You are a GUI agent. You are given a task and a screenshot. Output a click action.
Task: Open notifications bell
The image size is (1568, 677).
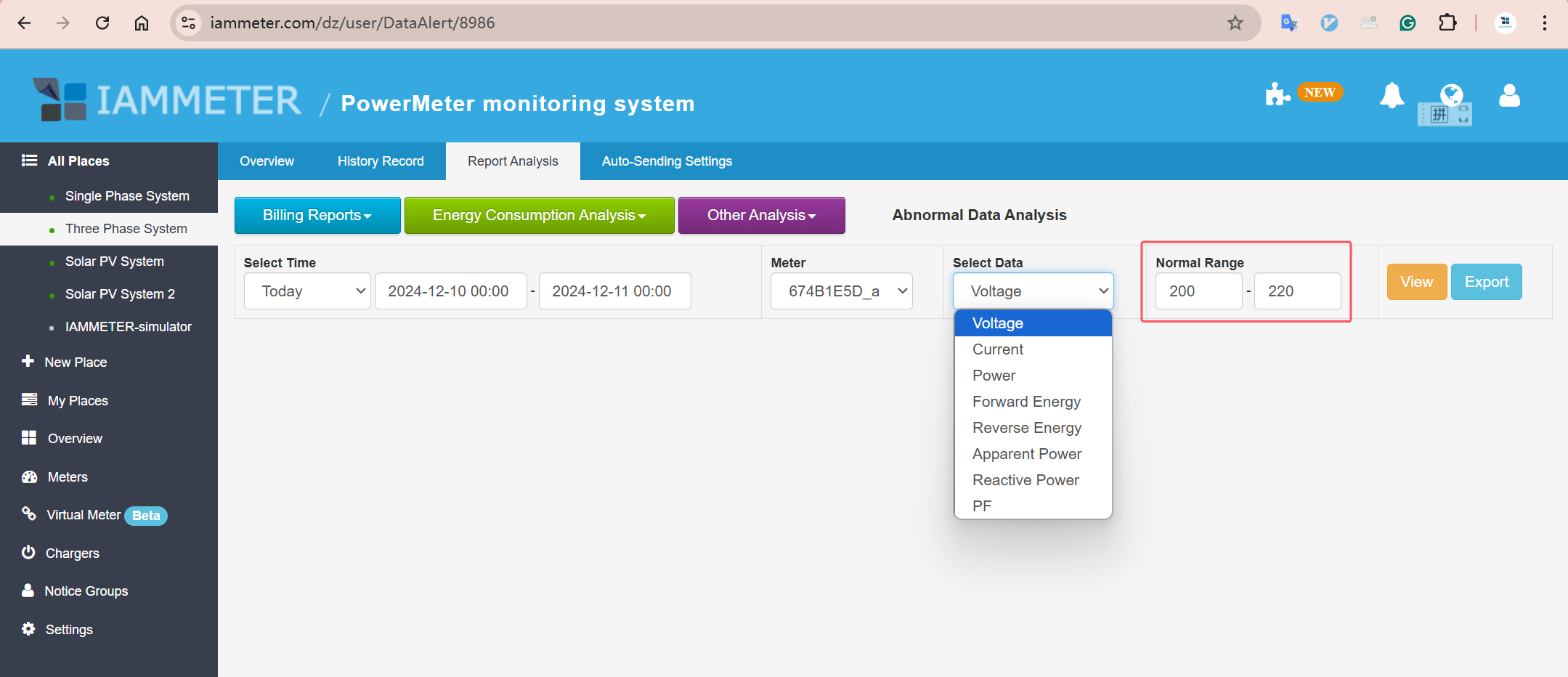[1392, 95]
